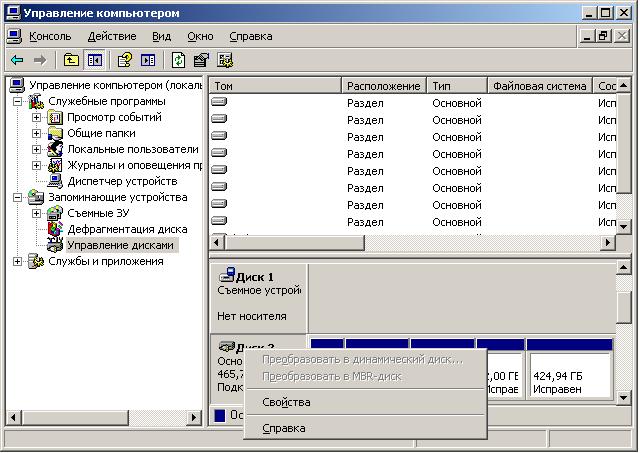Toggle the Show/Hide console tree button
Viewport: 640px width, 453px height.
point(95,60)
